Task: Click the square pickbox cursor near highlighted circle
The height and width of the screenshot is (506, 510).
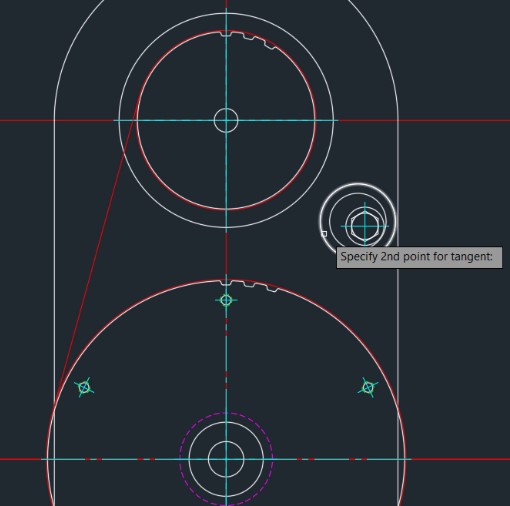Action: (324, 234)
